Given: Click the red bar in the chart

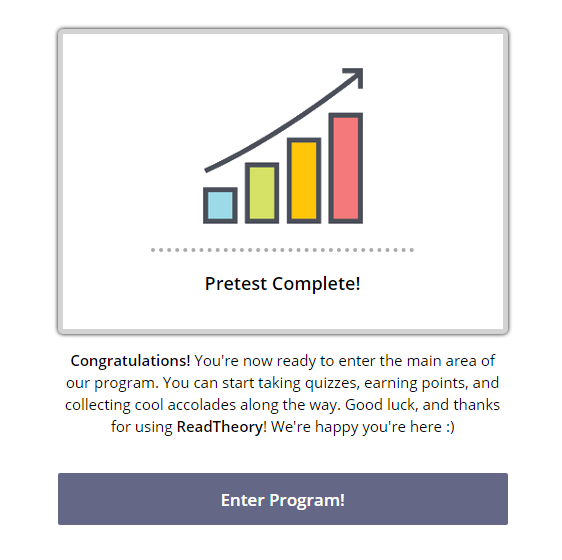Looking at the screenshot, I should (346, 168).
